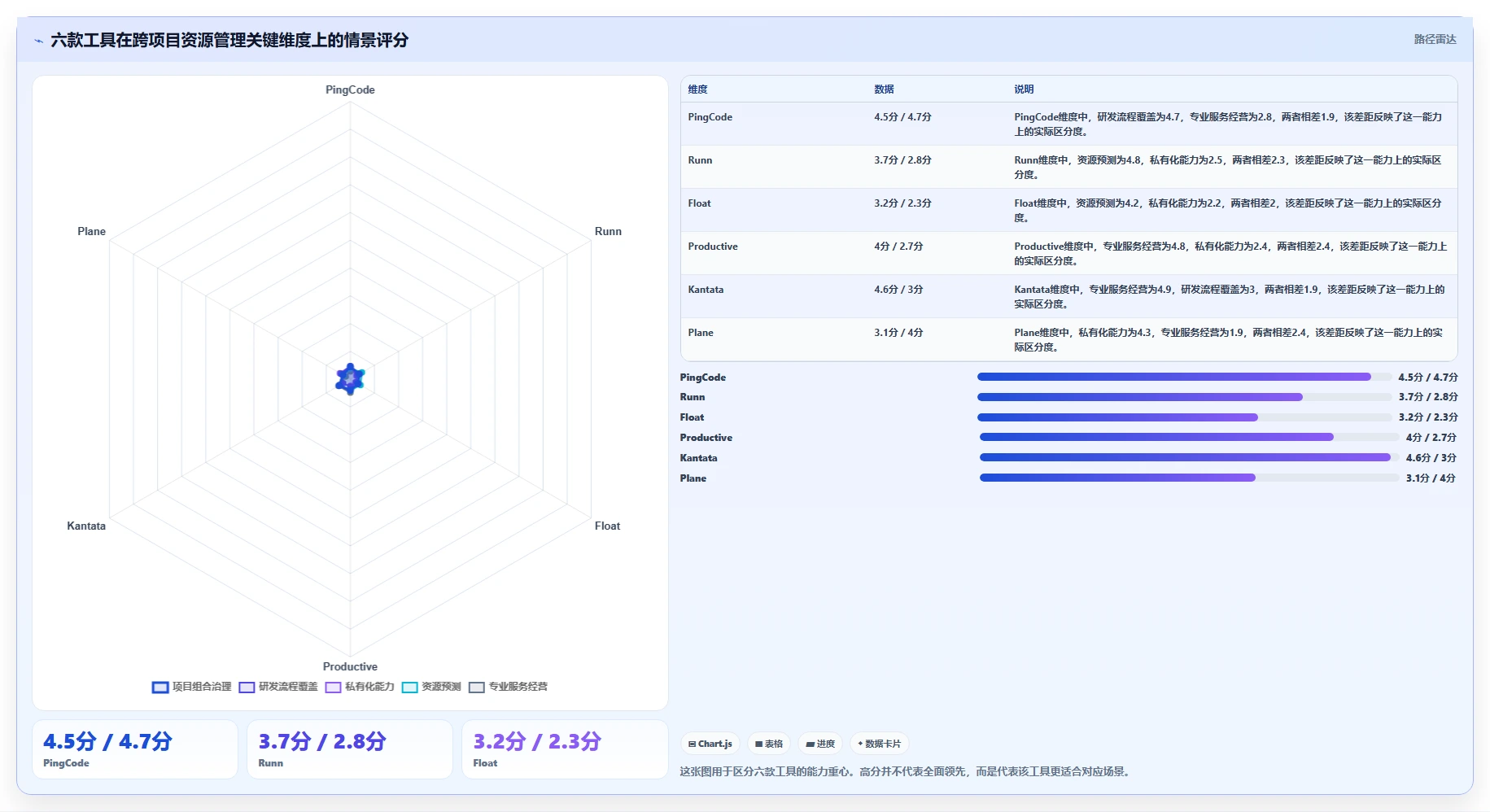Click the Runn radar axis label
This screenshot has height=812, width=1490.
[x=608, y=231]
